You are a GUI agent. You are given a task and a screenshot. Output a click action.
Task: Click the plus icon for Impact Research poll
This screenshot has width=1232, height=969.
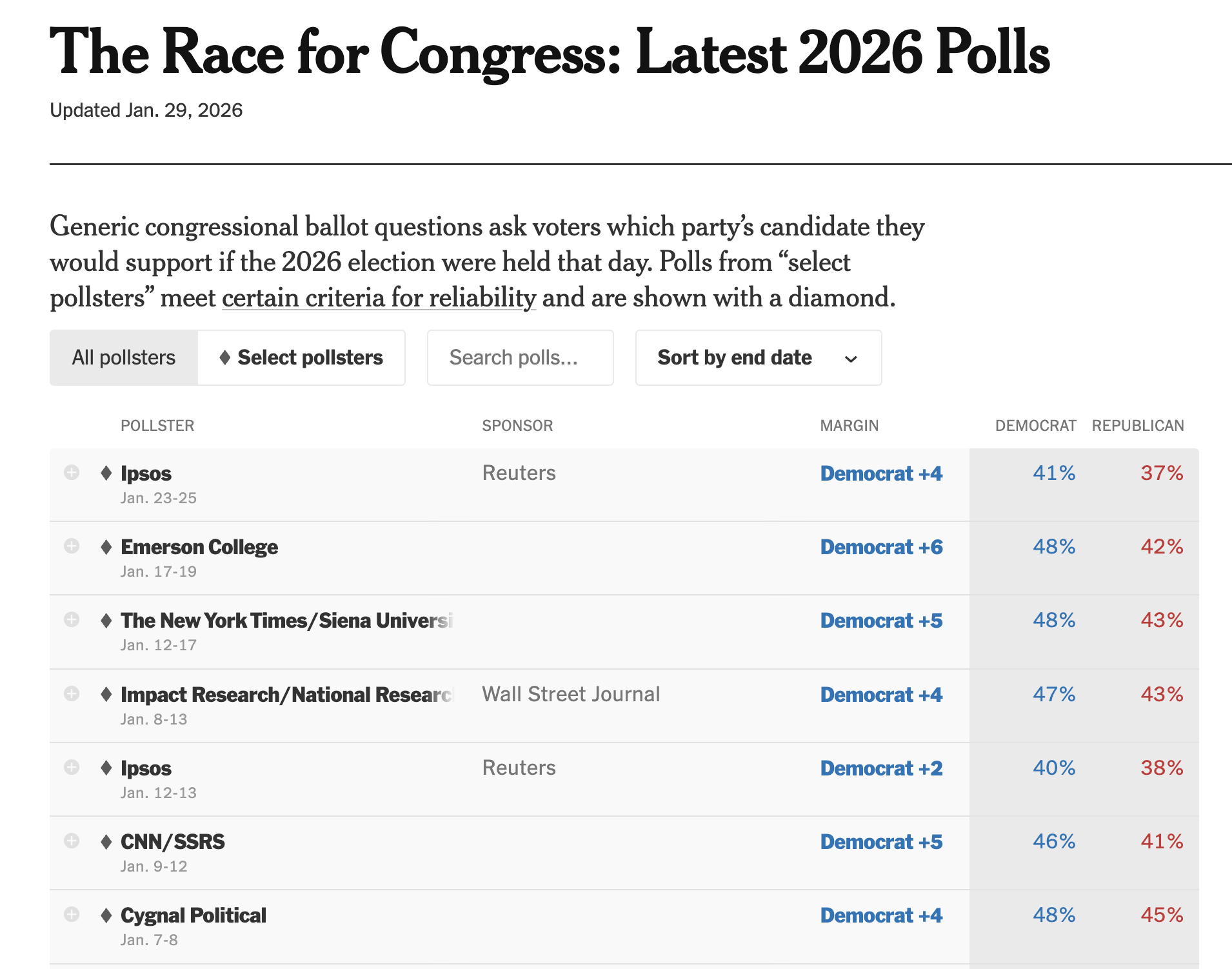click(x=72, y=694)
